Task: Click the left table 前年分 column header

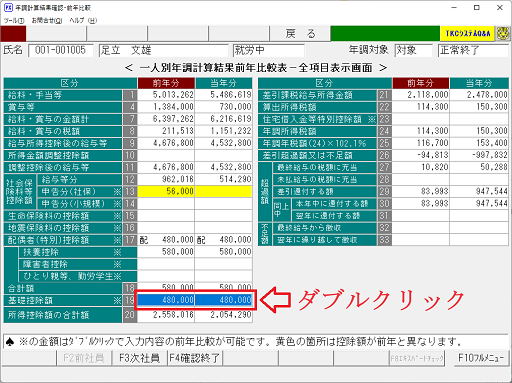Action: [x=166, y=83]
